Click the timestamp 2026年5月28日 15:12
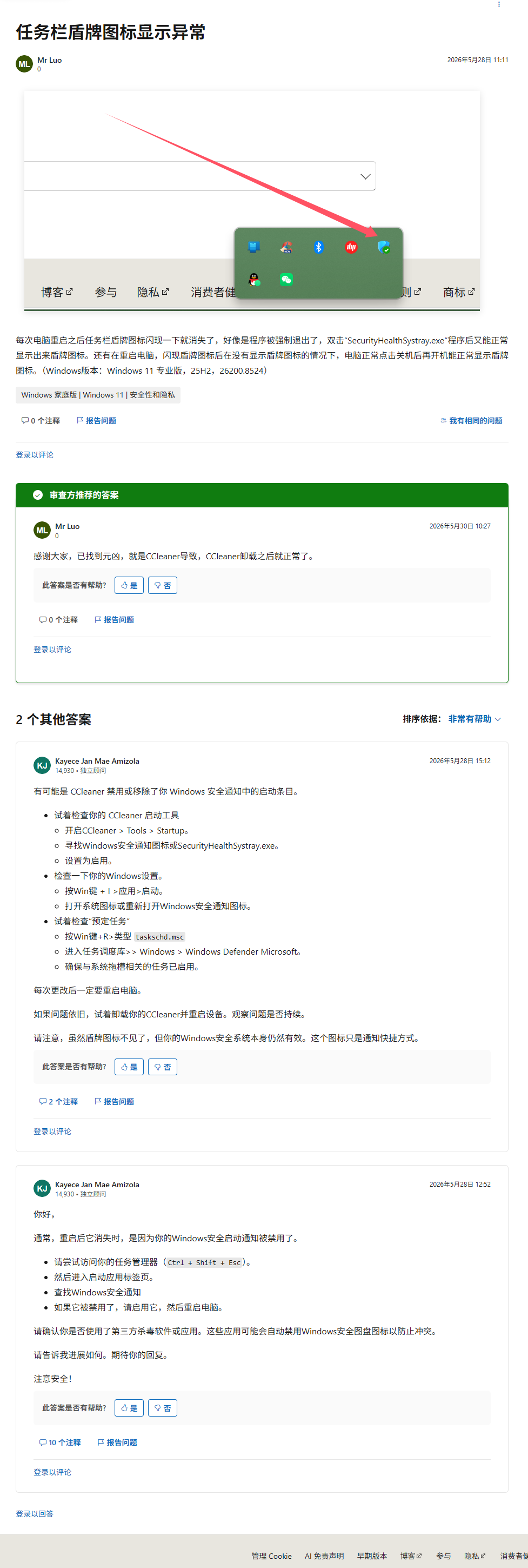The width and height of the screenshot is (528, 1568). pyautogui.click(x=460, y=762)
